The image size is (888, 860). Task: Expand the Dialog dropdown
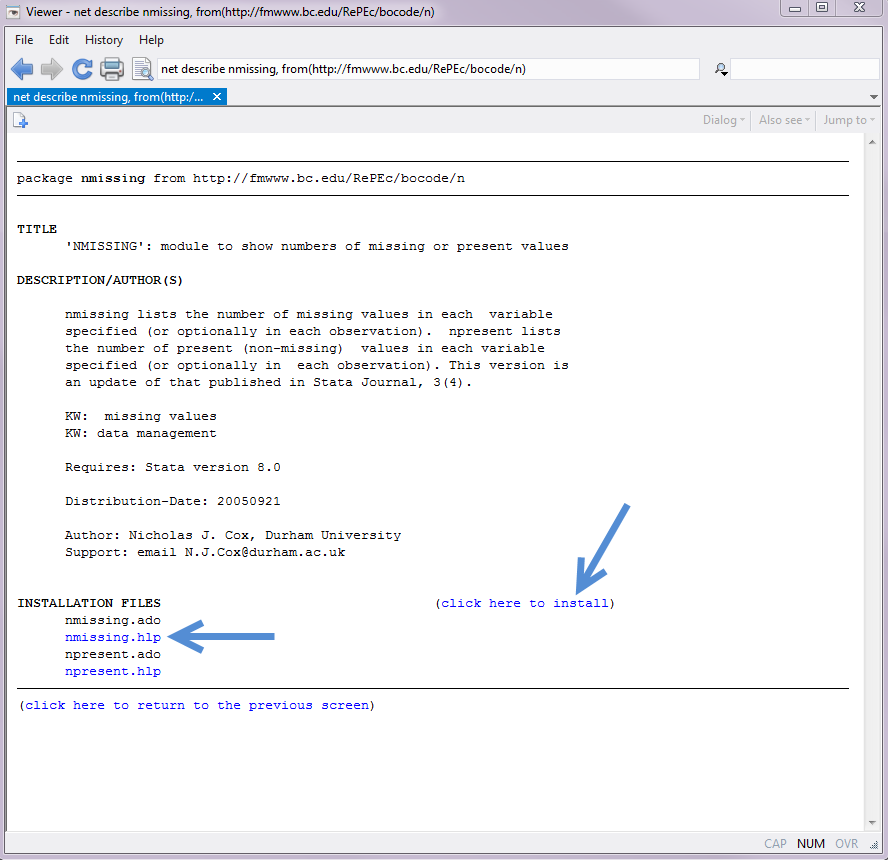tap(724, 120)
